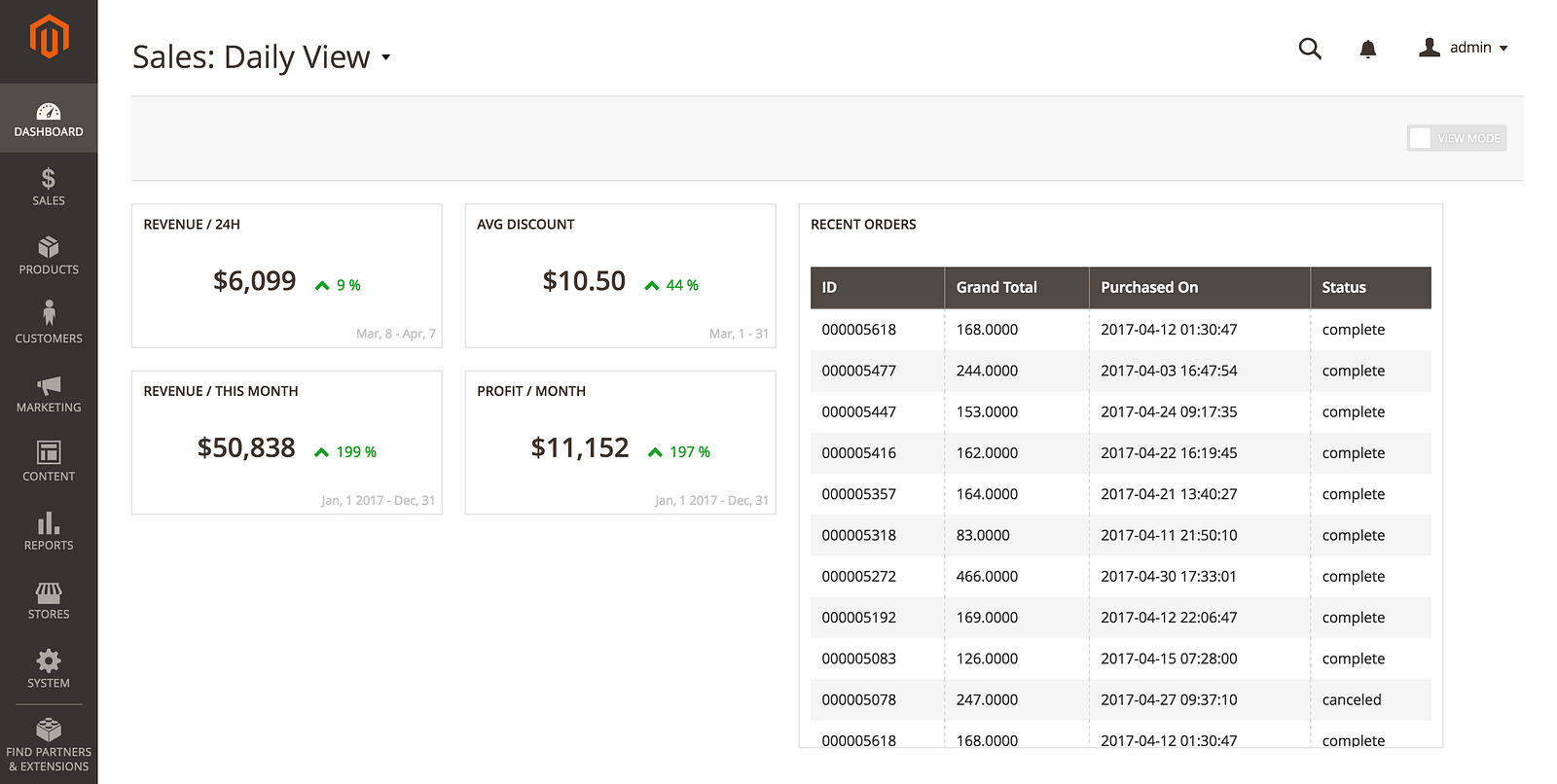Open notifications bell icon
The height and width of the screenshot is (784, 1557).
1367,49
